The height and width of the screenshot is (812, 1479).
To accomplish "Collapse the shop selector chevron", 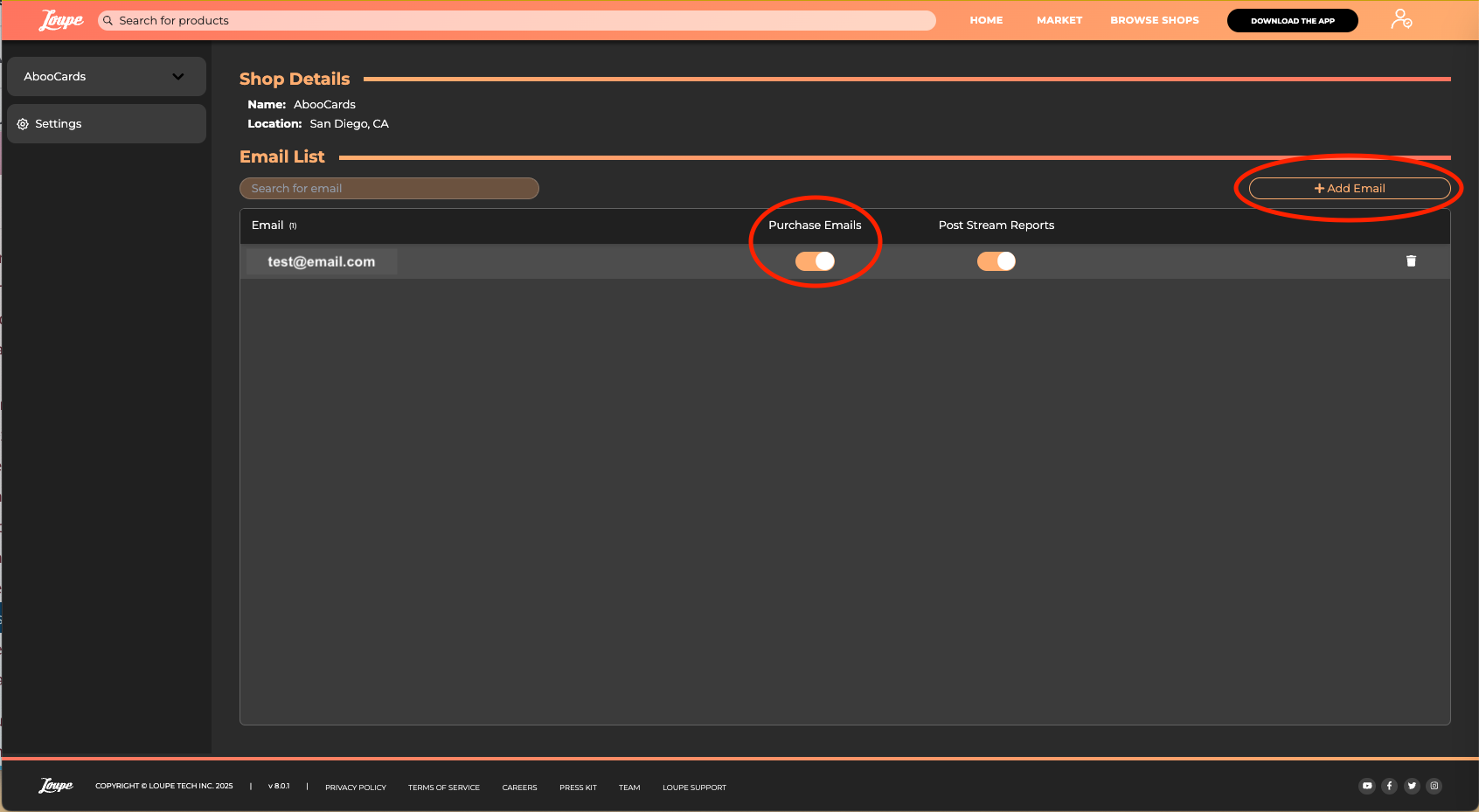I will coord(178,76).
